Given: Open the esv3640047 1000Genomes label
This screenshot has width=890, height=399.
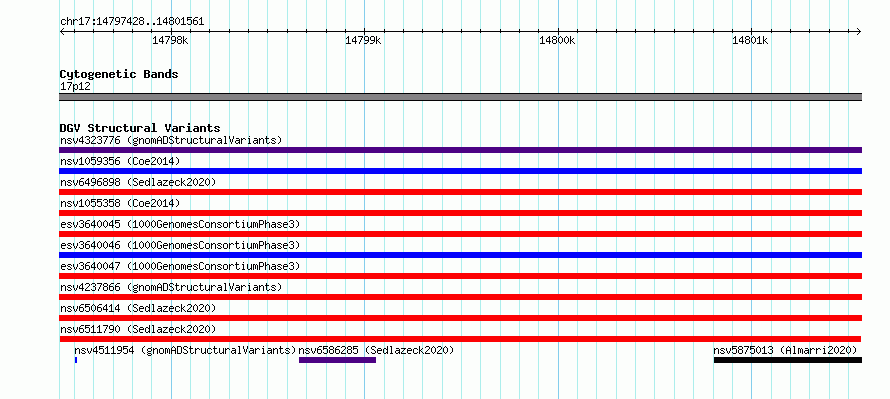Looking at the screenshot, I should click(x=180, y=266).
